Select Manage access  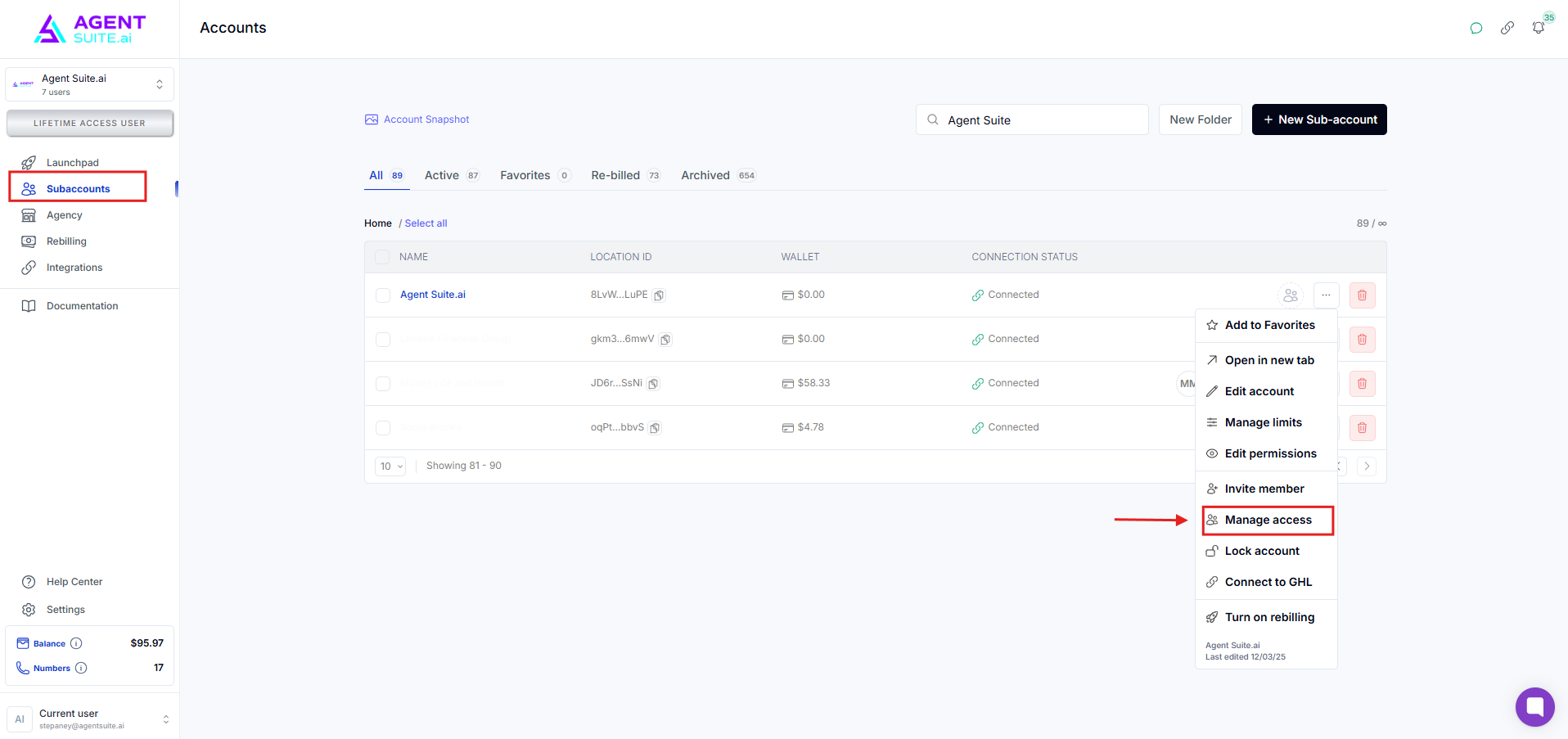point(1268,520)
